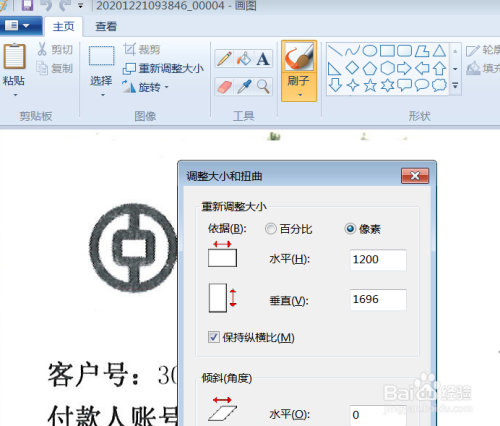Toggle Maintain aspect ratio (保持纵横比) checkbox
The height and width of the screenshot is (426, 500).
point(214,337)
